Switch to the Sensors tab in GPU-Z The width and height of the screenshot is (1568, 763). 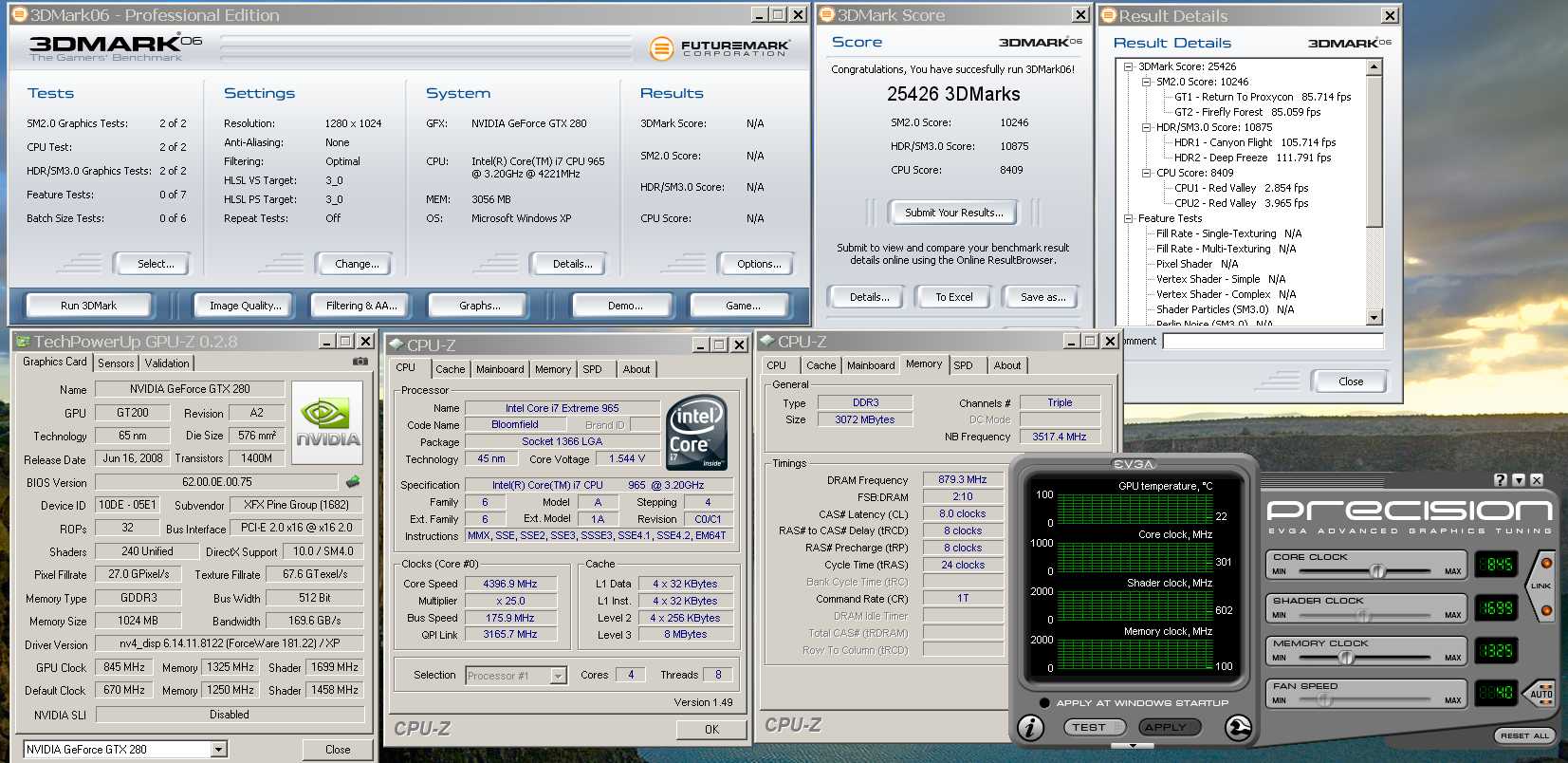click(116, 363)
